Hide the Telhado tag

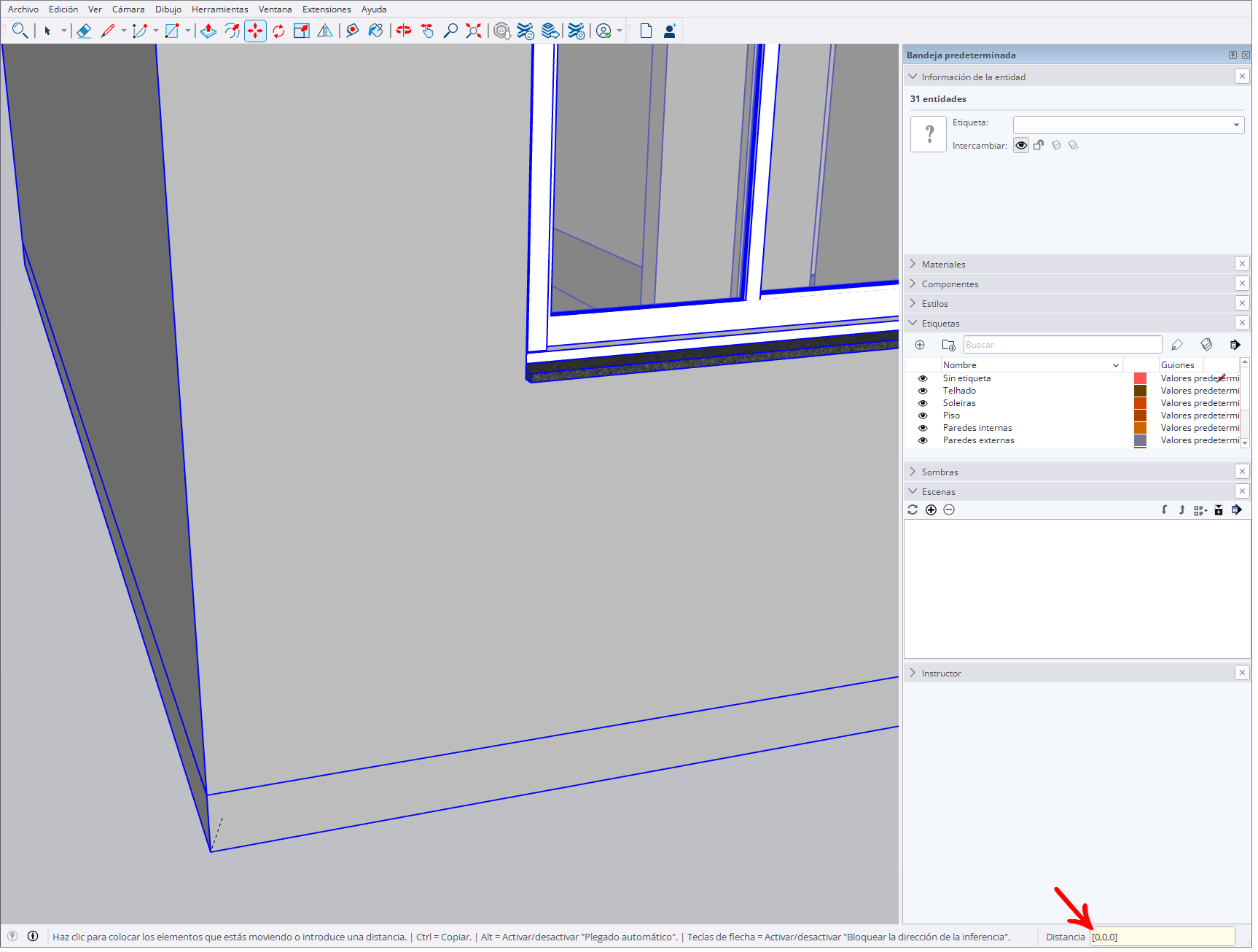[923, 391]
